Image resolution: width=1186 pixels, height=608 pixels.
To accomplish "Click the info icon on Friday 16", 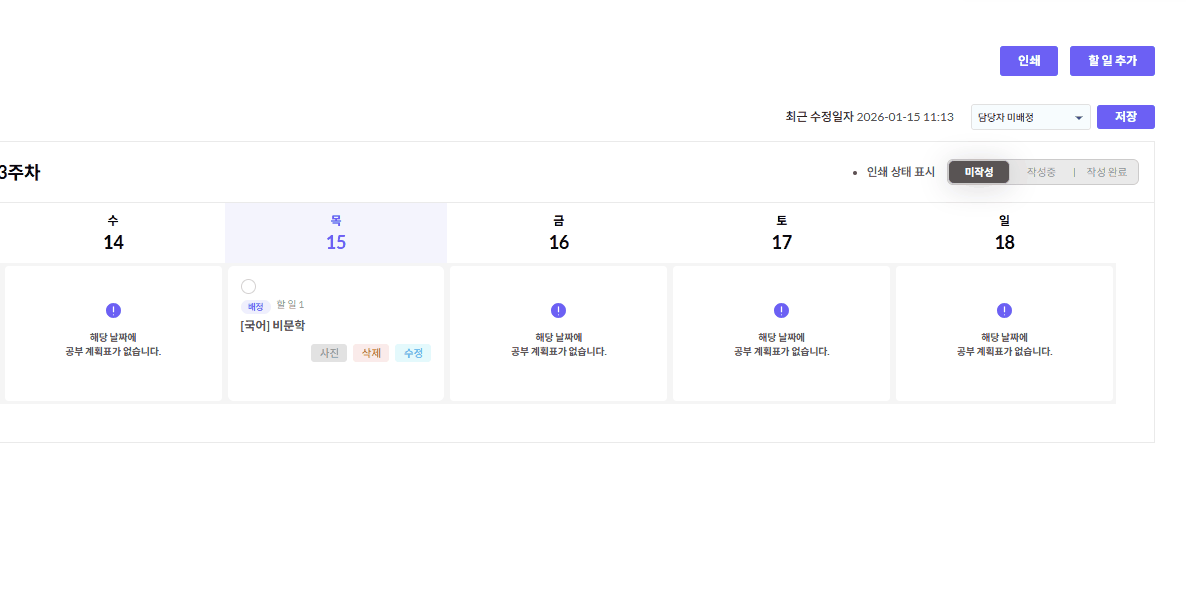I will pos(558,310).
